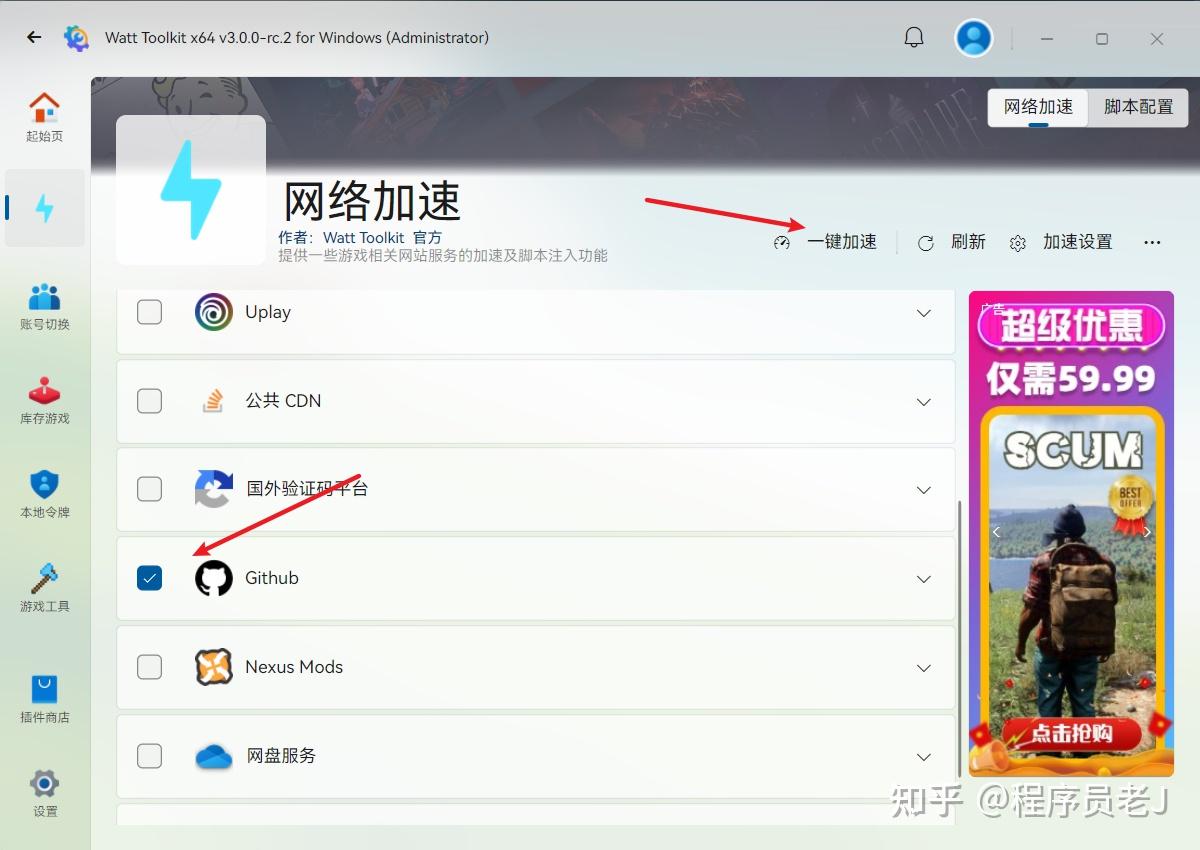Open the ... overflow menu
This screenshot has height=850, width=1200.
[x=1152, y=242]
